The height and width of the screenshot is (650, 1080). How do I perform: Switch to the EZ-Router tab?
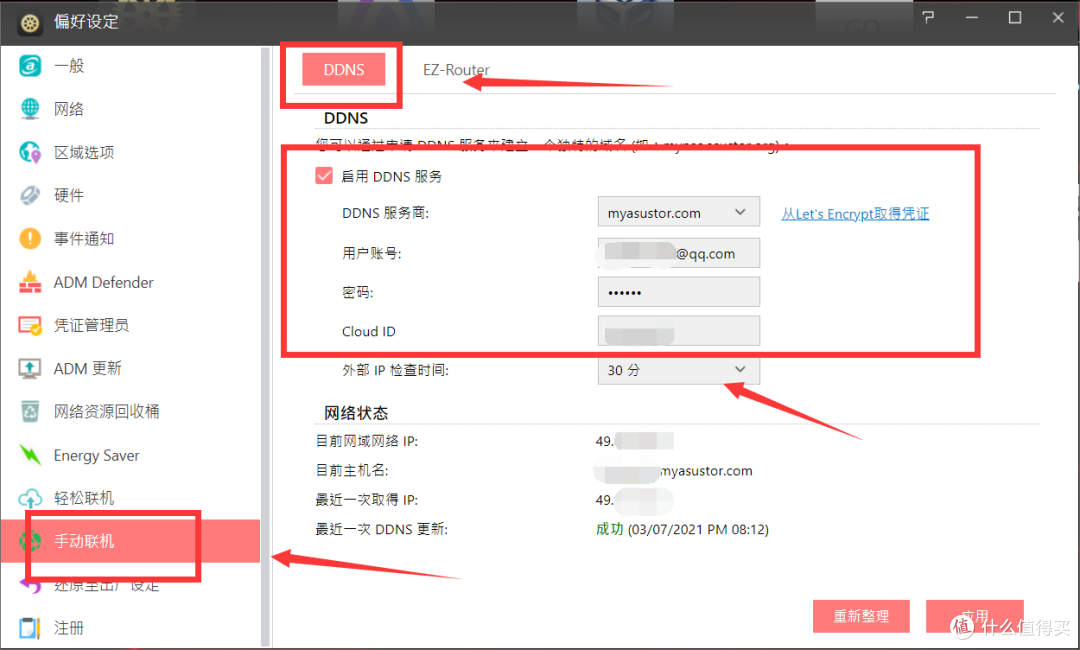(456, 69)
